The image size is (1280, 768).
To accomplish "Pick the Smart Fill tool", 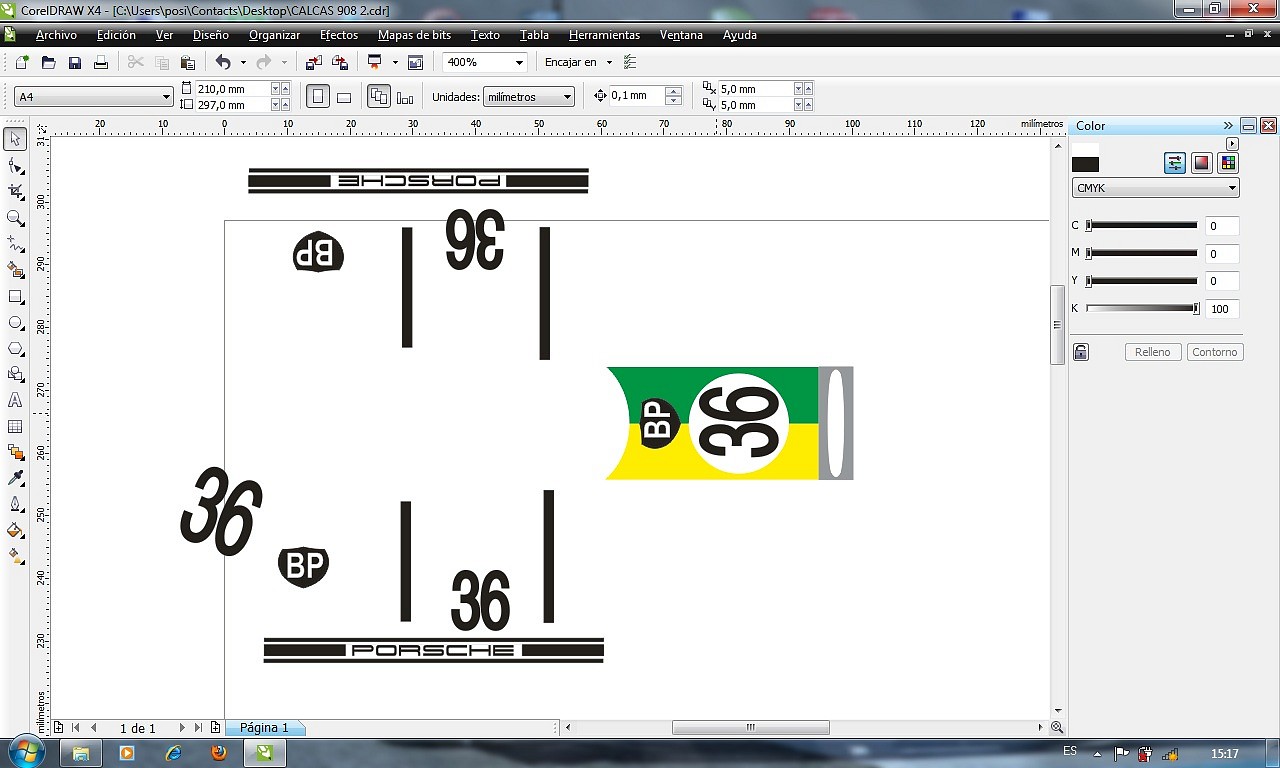I will [15, 270].
